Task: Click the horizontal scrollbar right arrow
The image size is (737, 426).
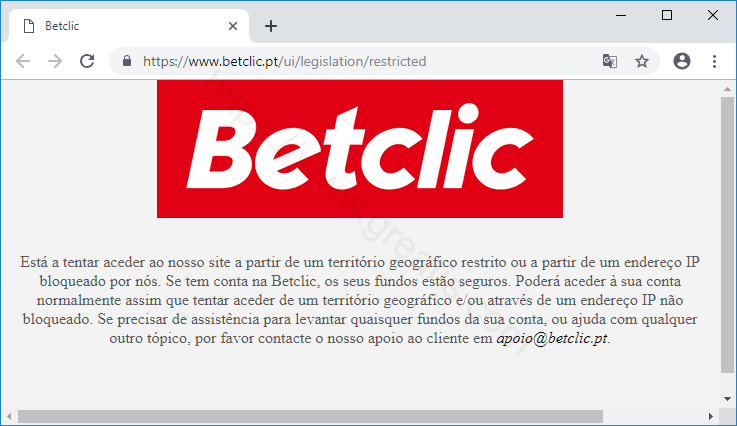Action: click(x=710, y=417)
